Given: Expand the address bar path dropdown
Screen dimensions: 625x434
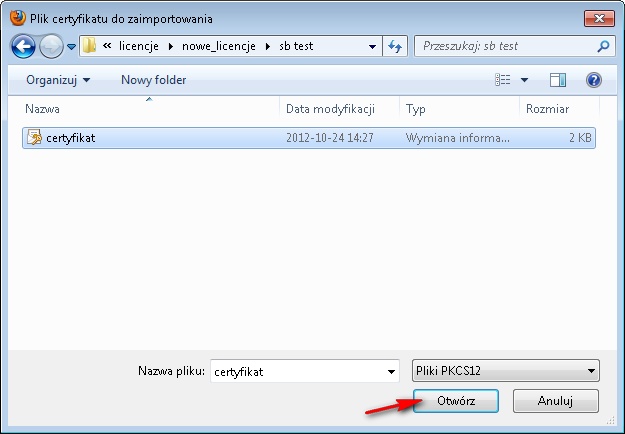Looking at the screenshot, I should (372, 46).
